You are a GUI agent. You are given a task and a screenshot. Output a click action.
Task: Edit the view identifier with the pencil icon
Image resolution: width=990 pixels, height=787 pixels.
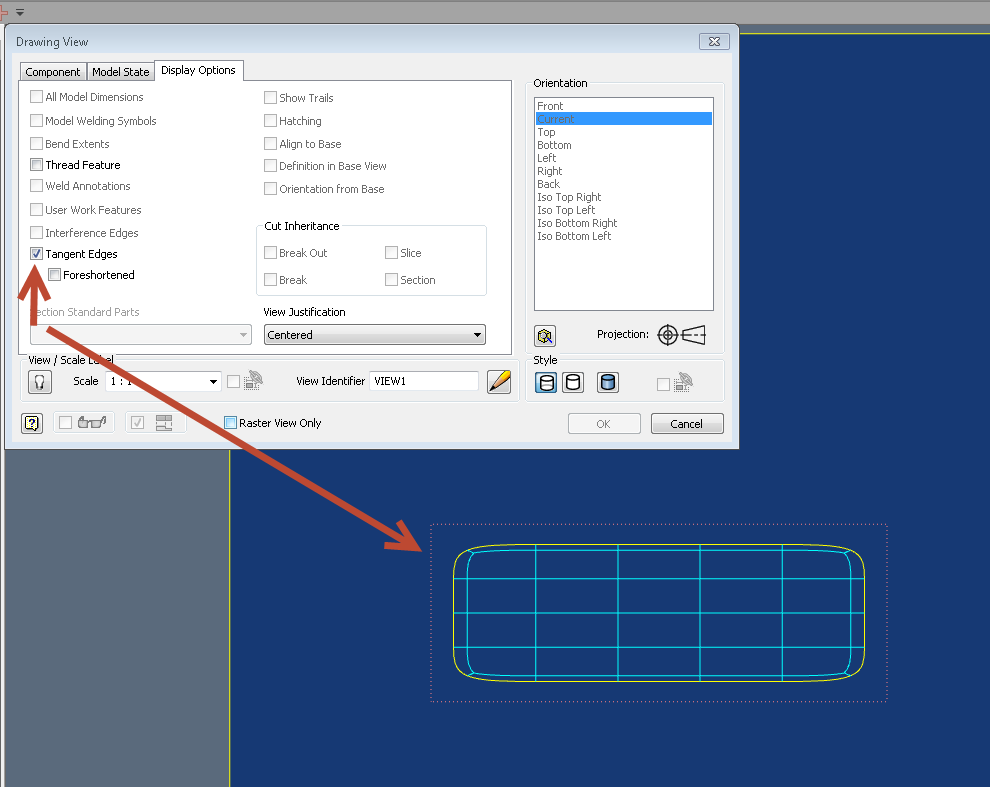coord(499,381)
